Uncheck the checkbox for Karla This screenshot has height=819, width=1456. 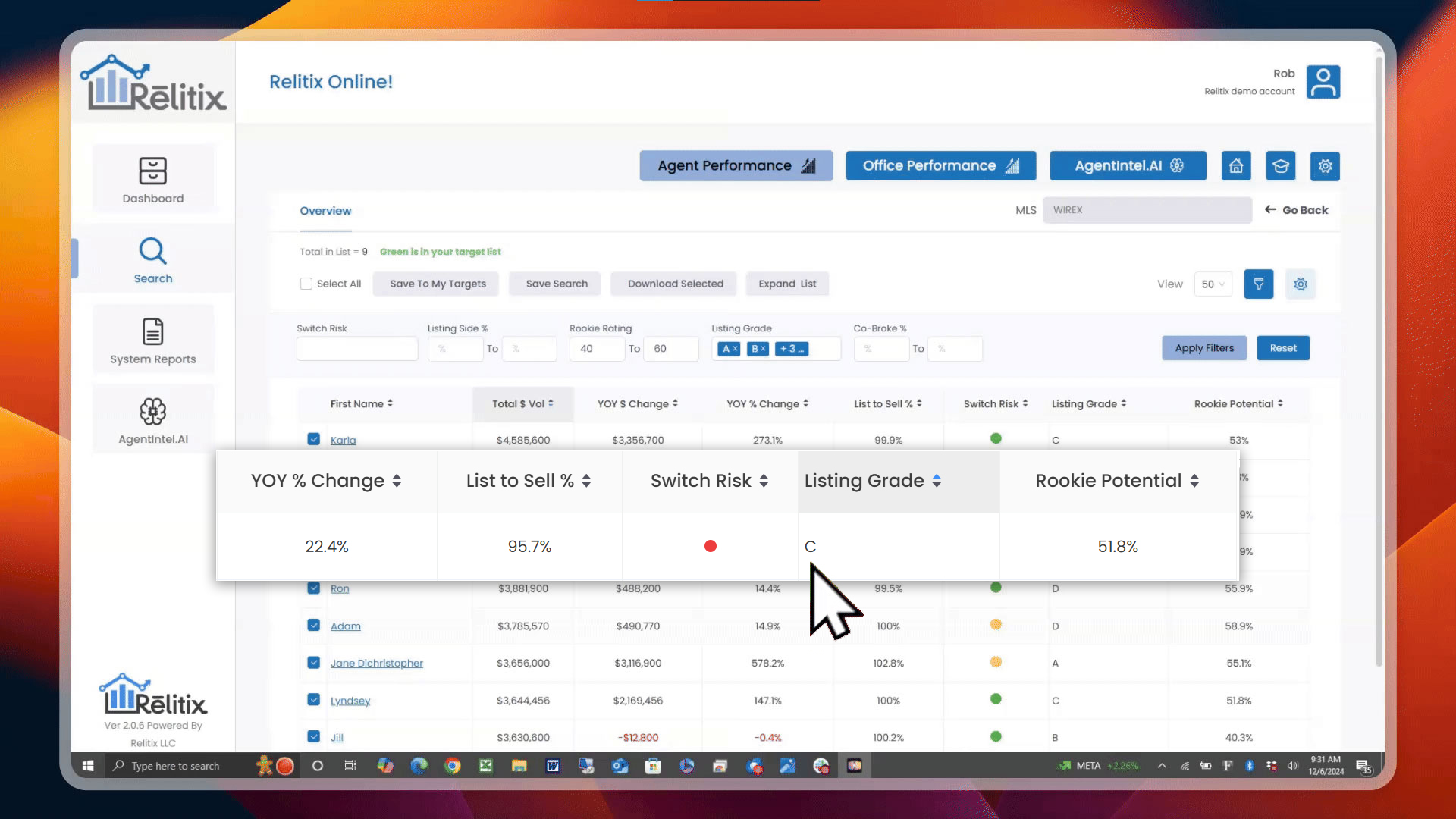click(314, 439)
